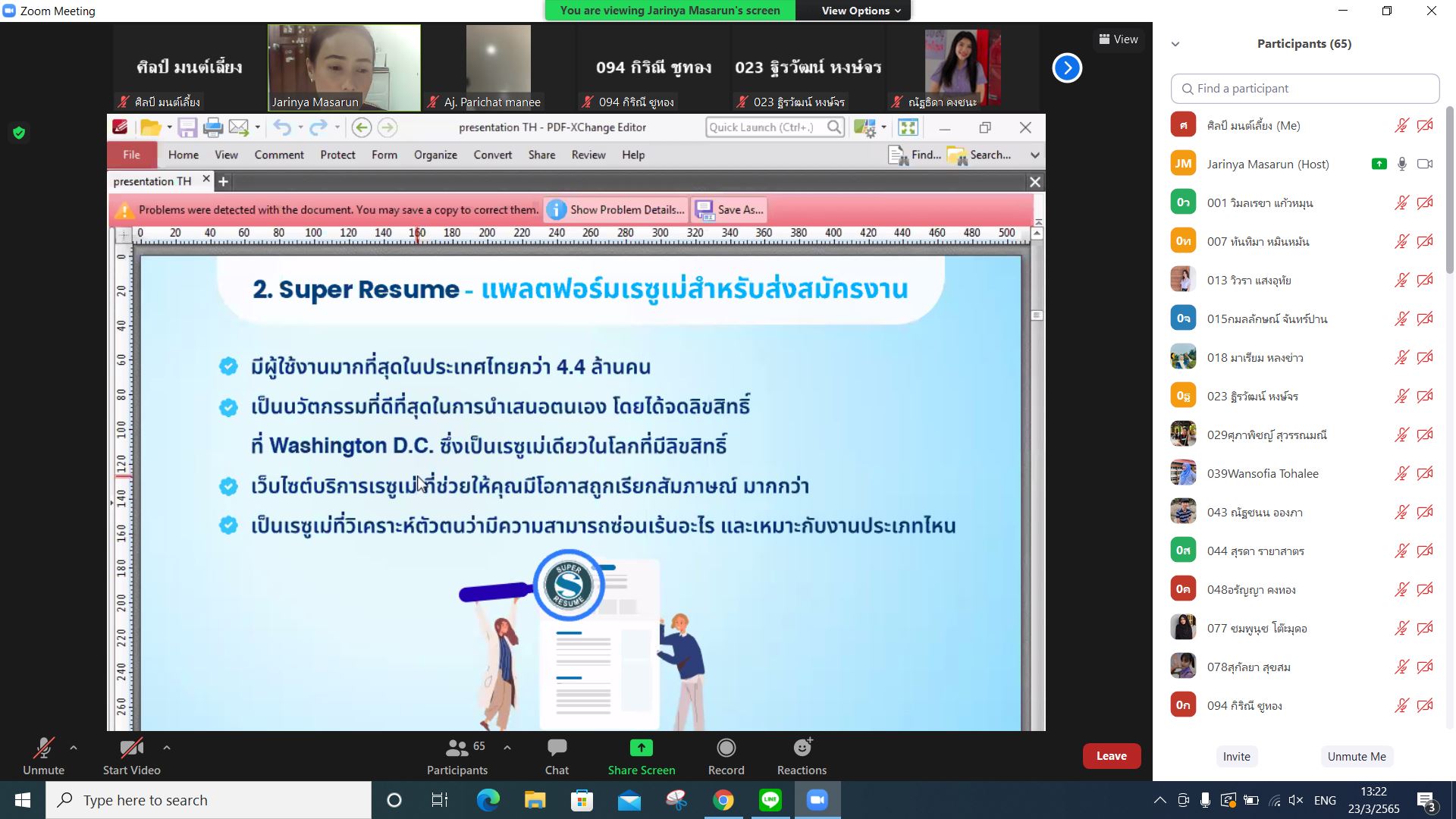Image resolution: width=1456 pixels, height=819 pixels.
Task: Open the Organize tab
Action: (x=435, y=155)
